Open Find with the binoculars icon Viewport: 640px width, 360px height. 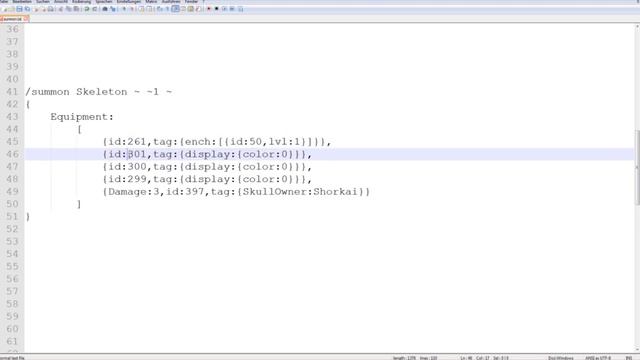point(105,9)
